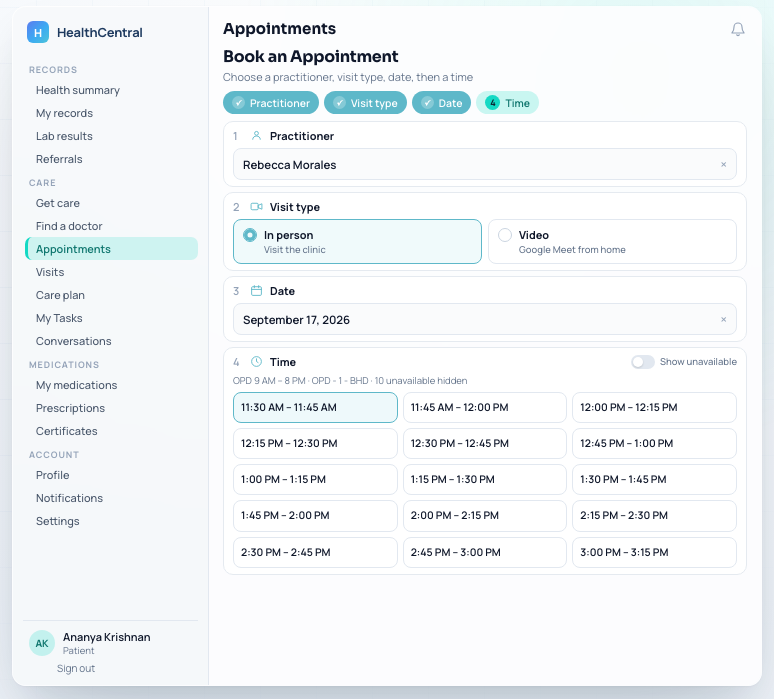Image resolution: width=774 pixels, height=699 pixels.
Task: Click Sign out link
Action: pyautogui.click(x=76, y=668)
